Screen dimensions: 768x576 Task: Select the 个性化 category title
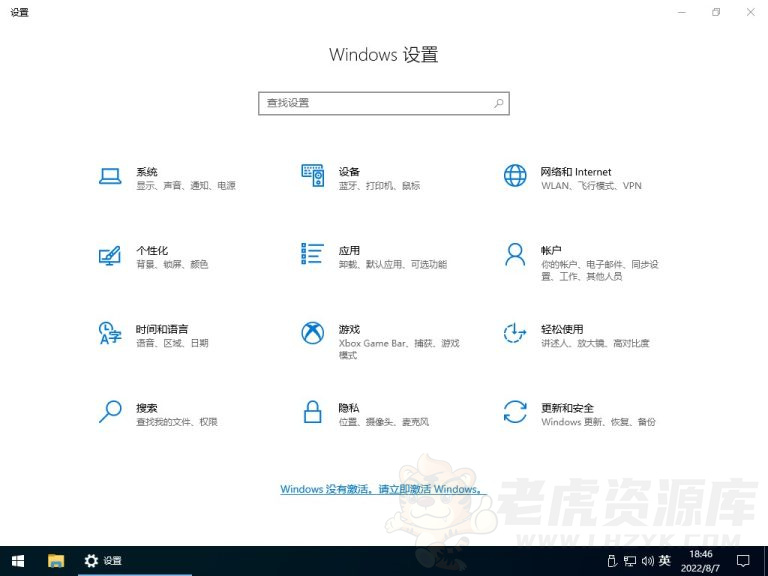[x=152, y=250]
